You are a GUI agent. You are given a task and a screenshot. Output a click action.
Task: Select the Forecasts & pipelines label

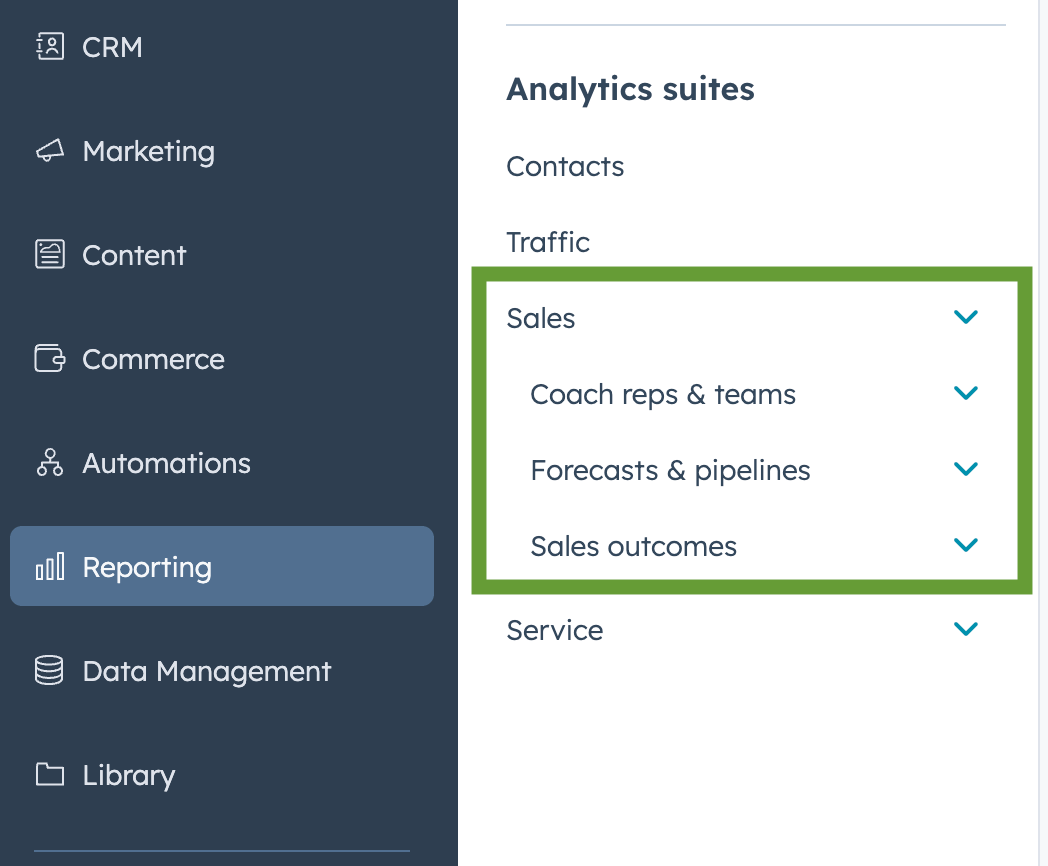point(670,471)
